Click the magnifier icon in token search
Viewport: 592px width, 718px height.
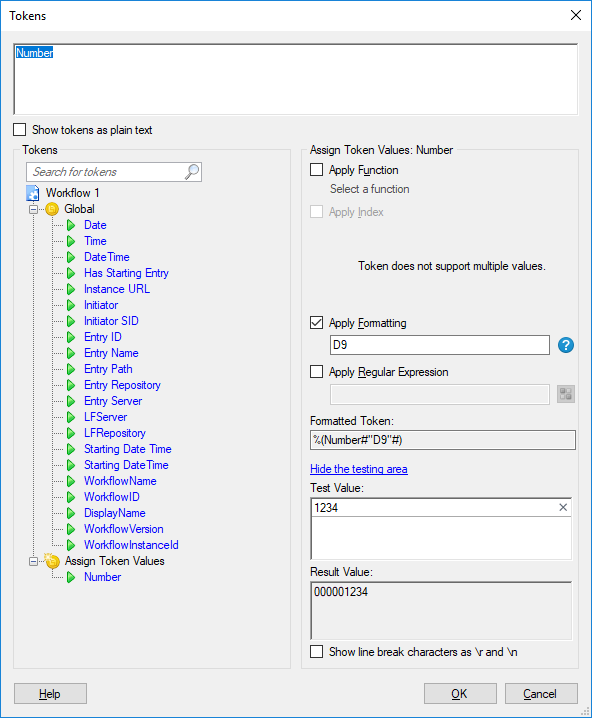coord(192,172)
